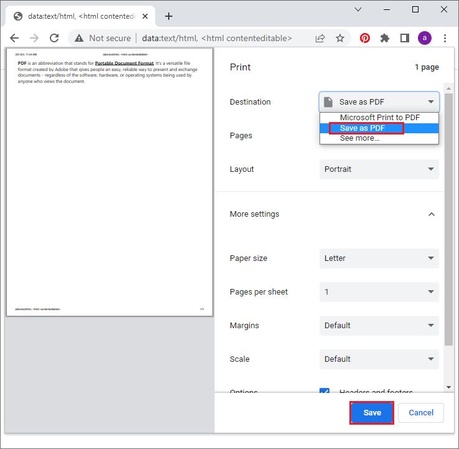
Task: Choose Microsoft Print to PDF option
Action: (x=379, y=118)
